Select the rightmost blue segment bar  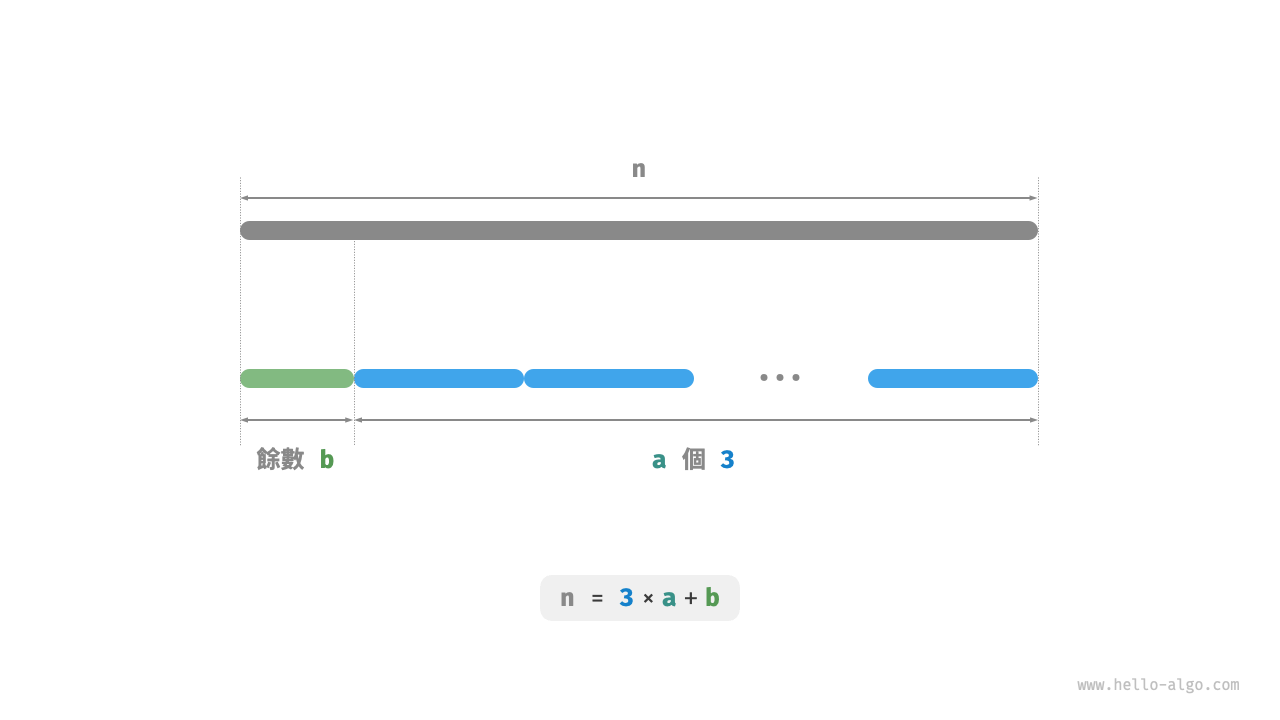[x=952, y=378]
